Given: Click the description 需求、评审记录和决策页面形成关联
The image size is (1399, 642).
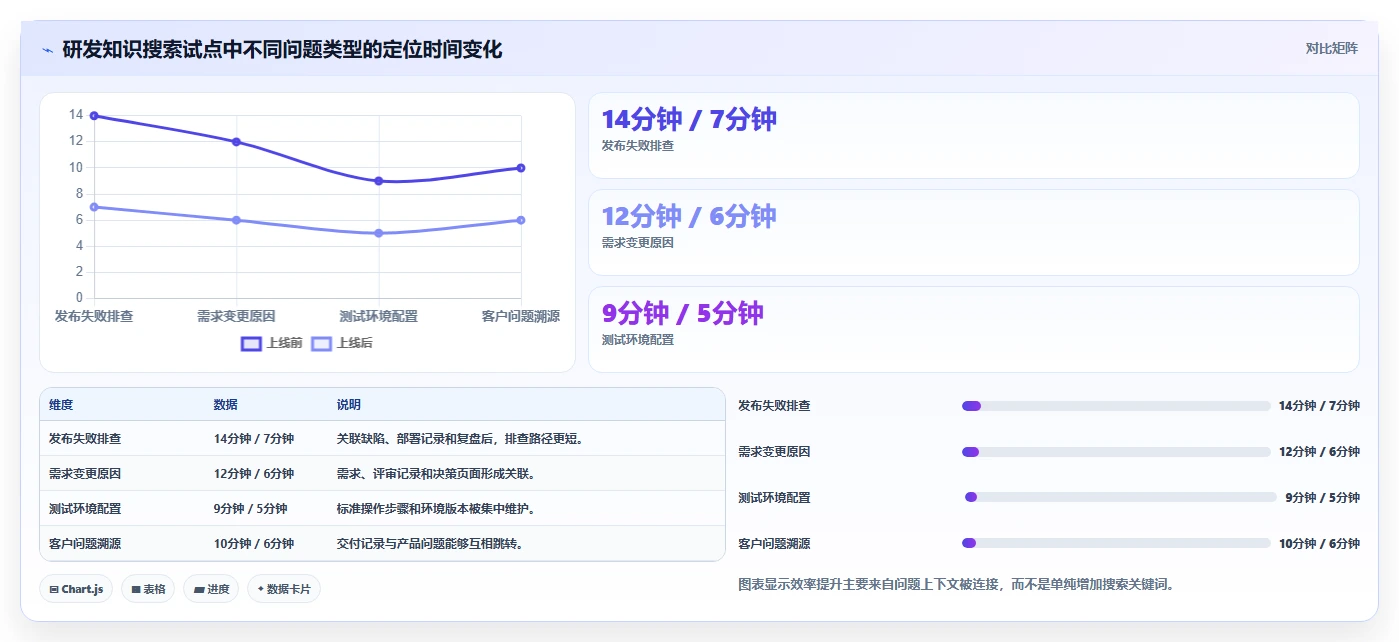Looking at the screenshot, I should point(436,474).
